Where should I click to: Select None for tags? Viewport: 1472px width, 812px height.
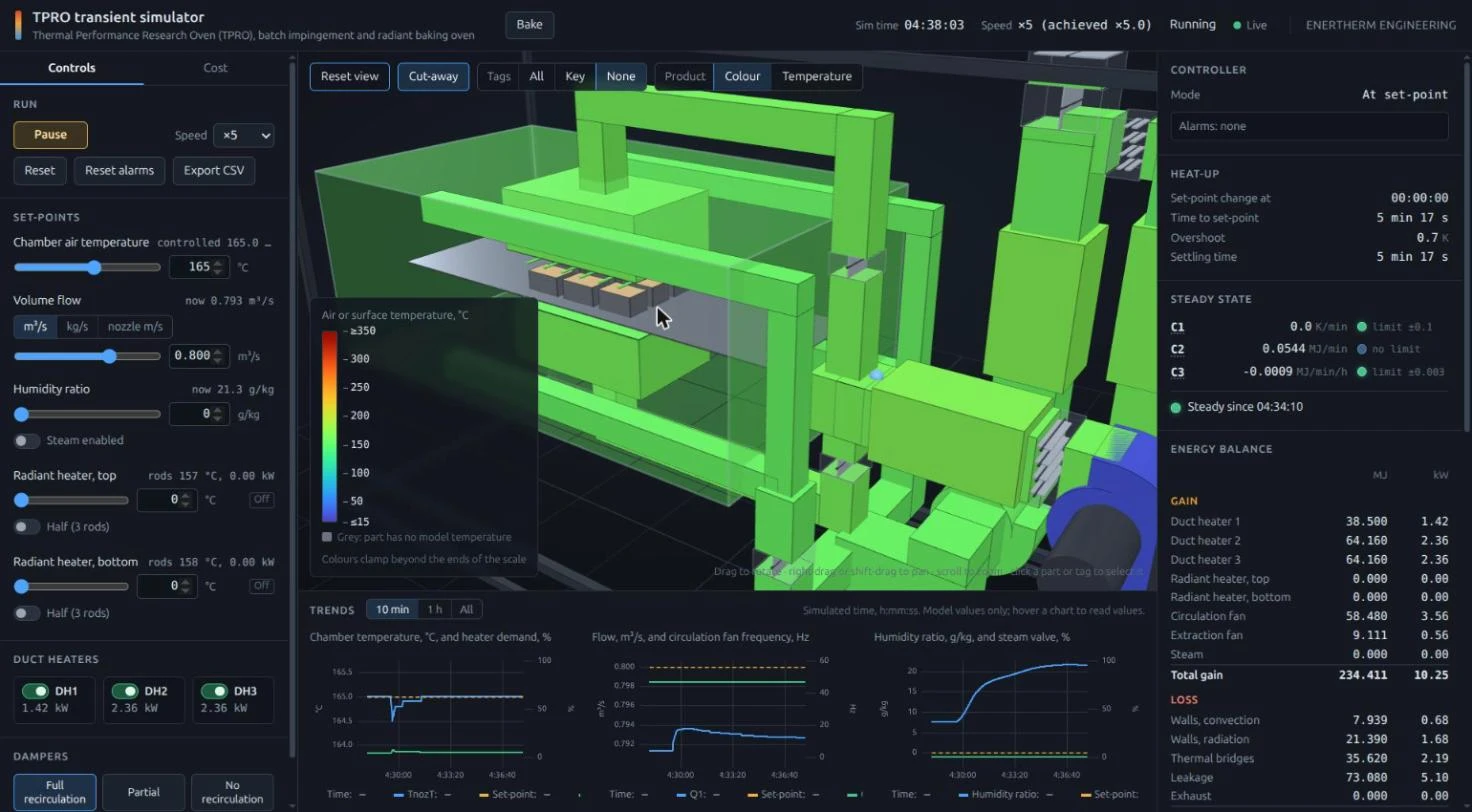pyautogui.click(x=621, y=77)
